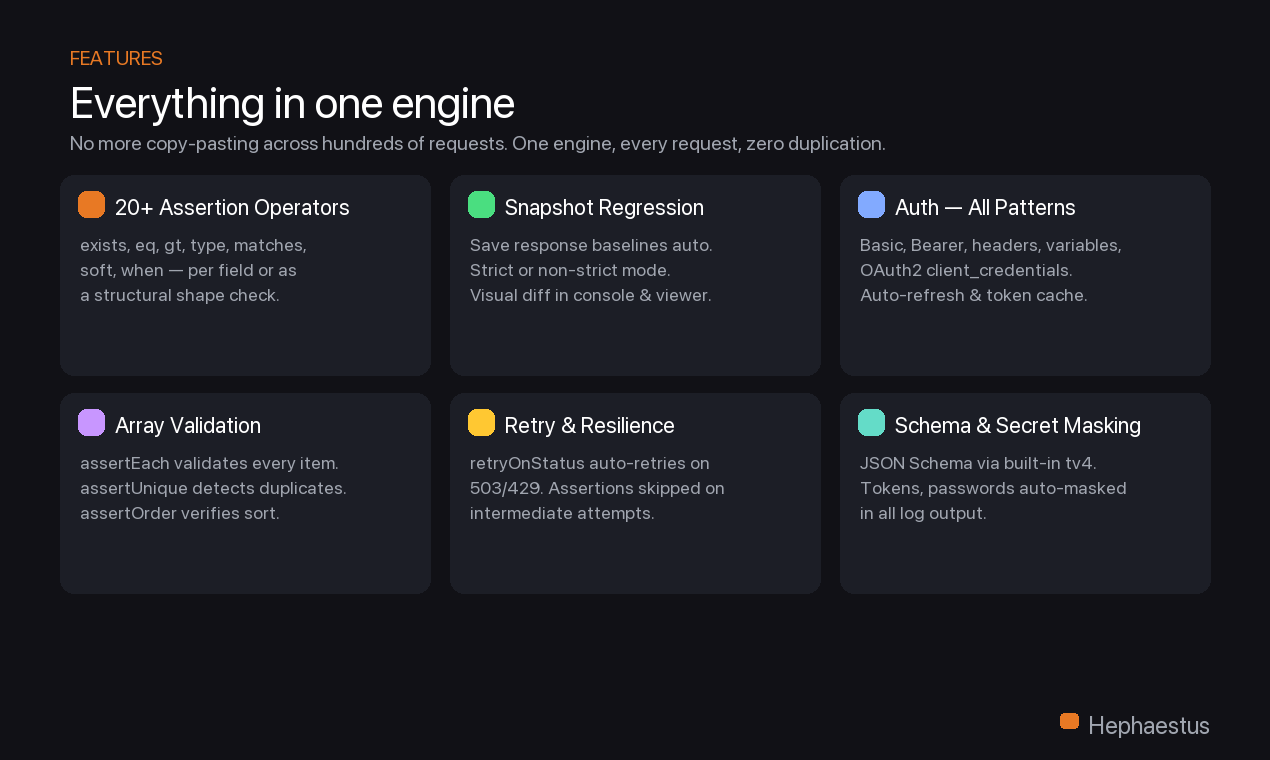
Task: Open the Auth — All Patterns title
Action: point(985,208)
